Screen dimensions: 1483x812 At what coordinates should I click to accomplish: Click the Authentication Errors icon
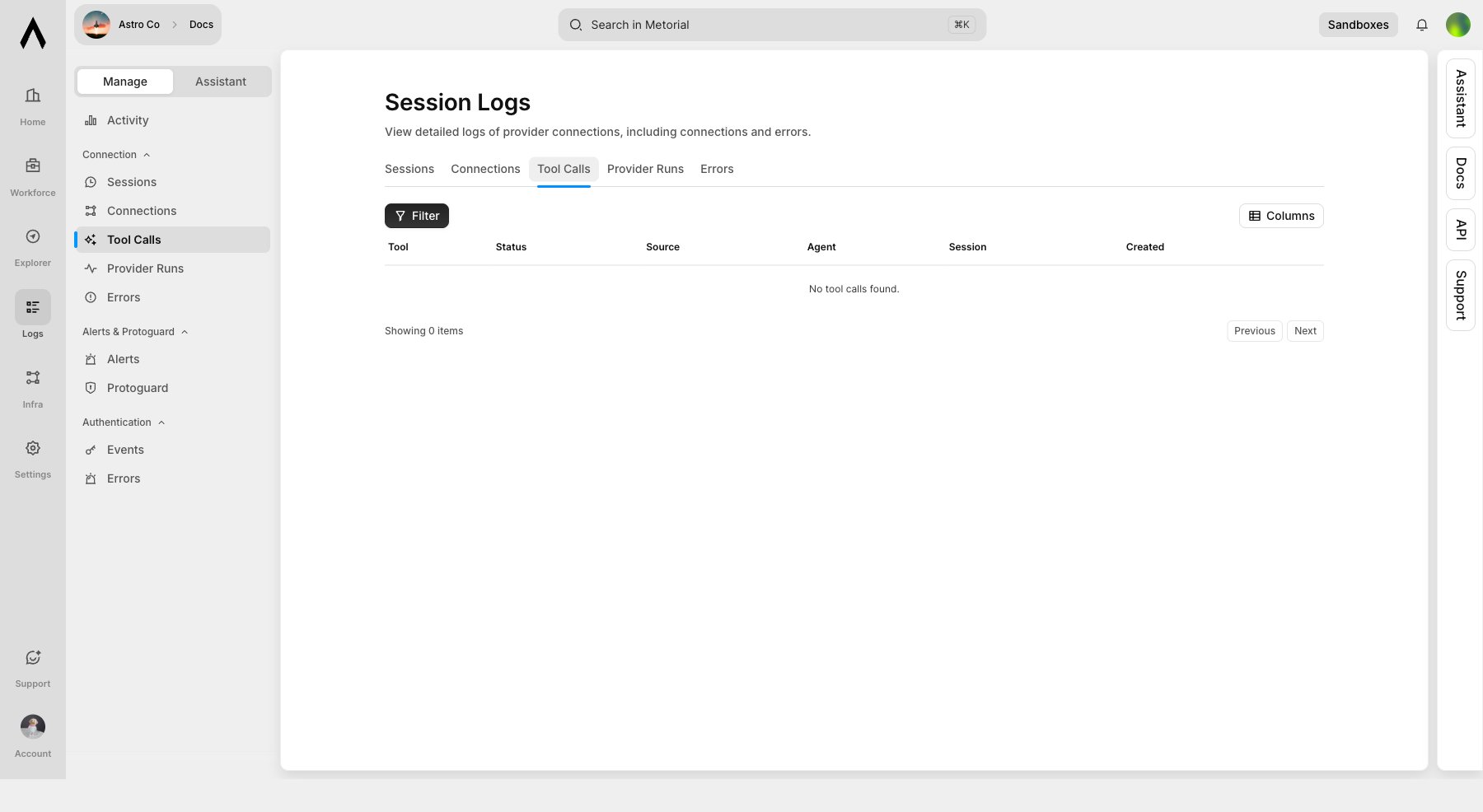click(91, 478)
